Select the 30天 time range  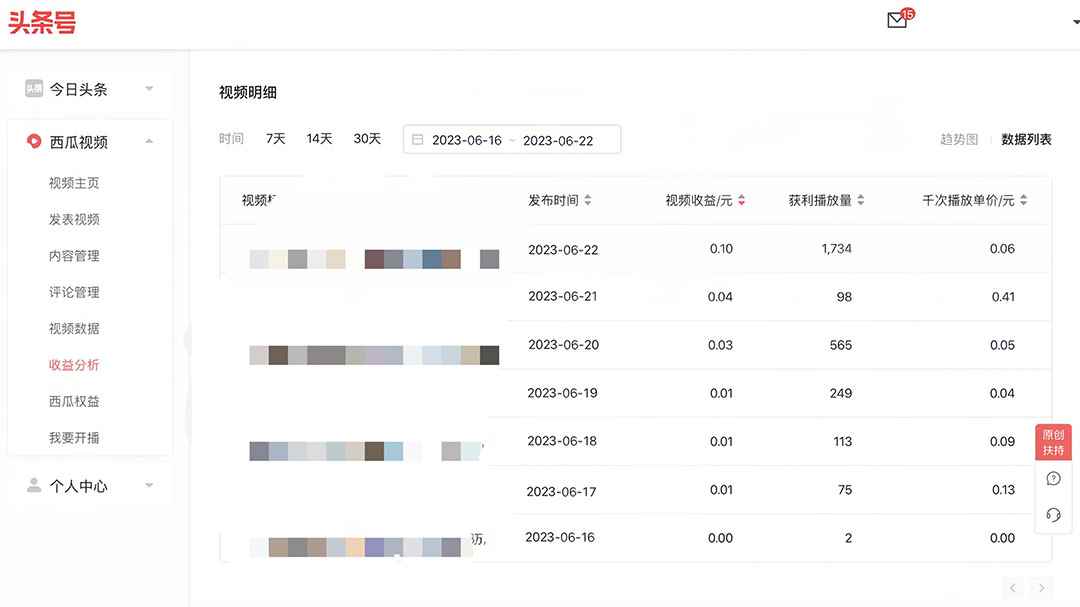pos(367,138)
